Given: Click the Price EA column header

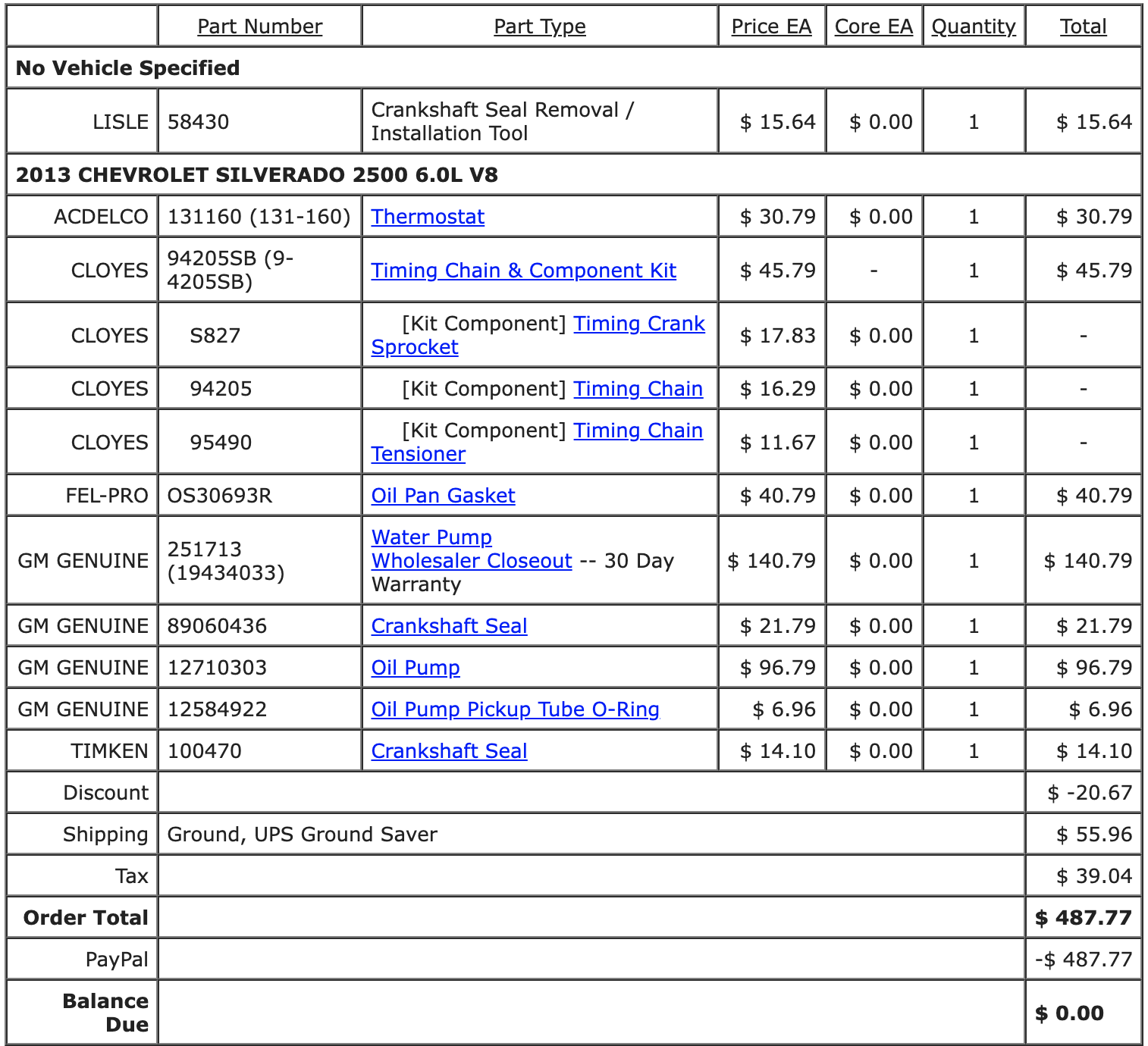Looking at the screenshot, I should 771,27.
